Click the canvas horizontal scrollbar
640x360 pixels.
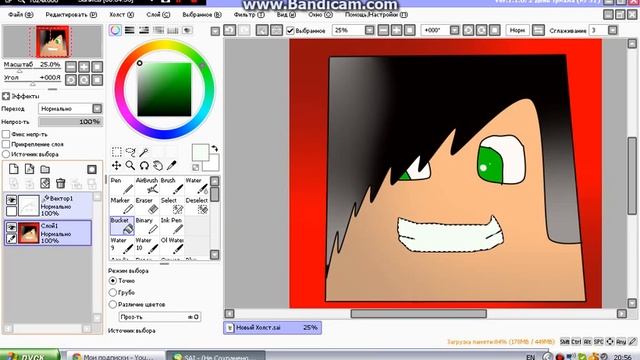pos(418,314)
